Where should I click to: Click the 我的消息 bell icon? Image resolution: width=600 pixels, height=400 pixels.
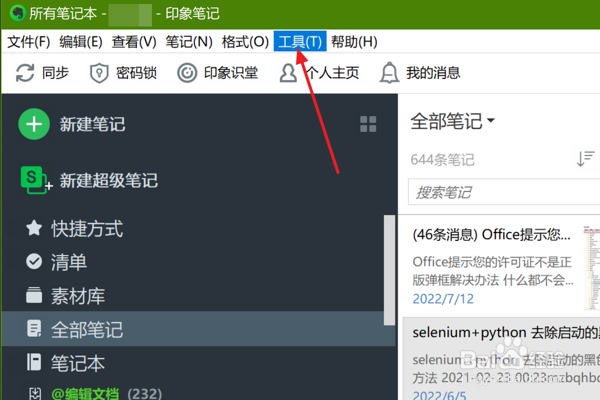click(x=389, y=73)
